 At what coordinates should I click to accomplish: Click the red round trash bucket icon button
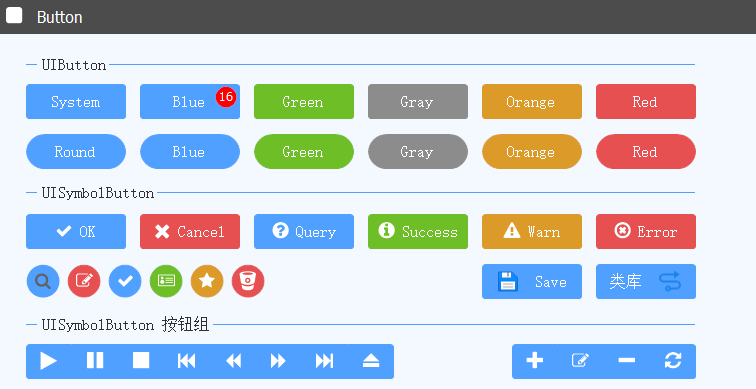(248, 281)
